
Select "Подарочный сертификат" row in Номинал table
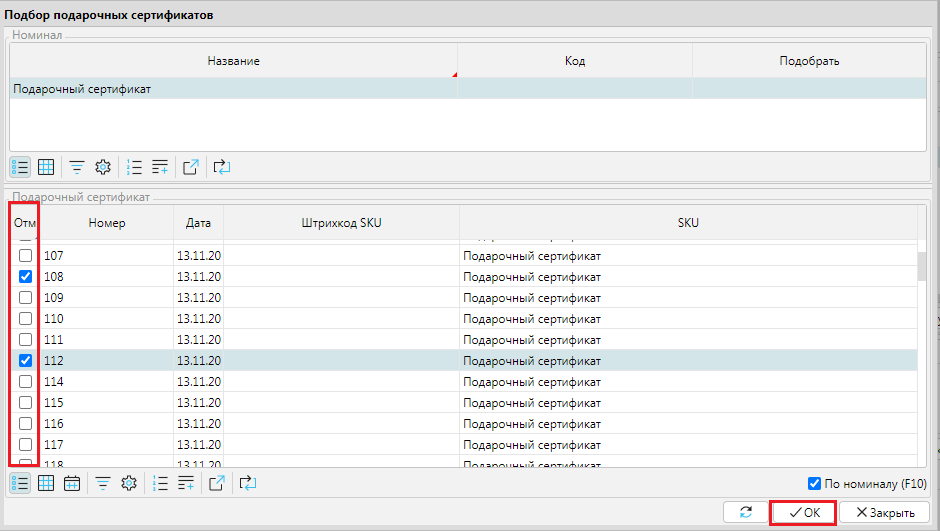(x=233, y=89)
